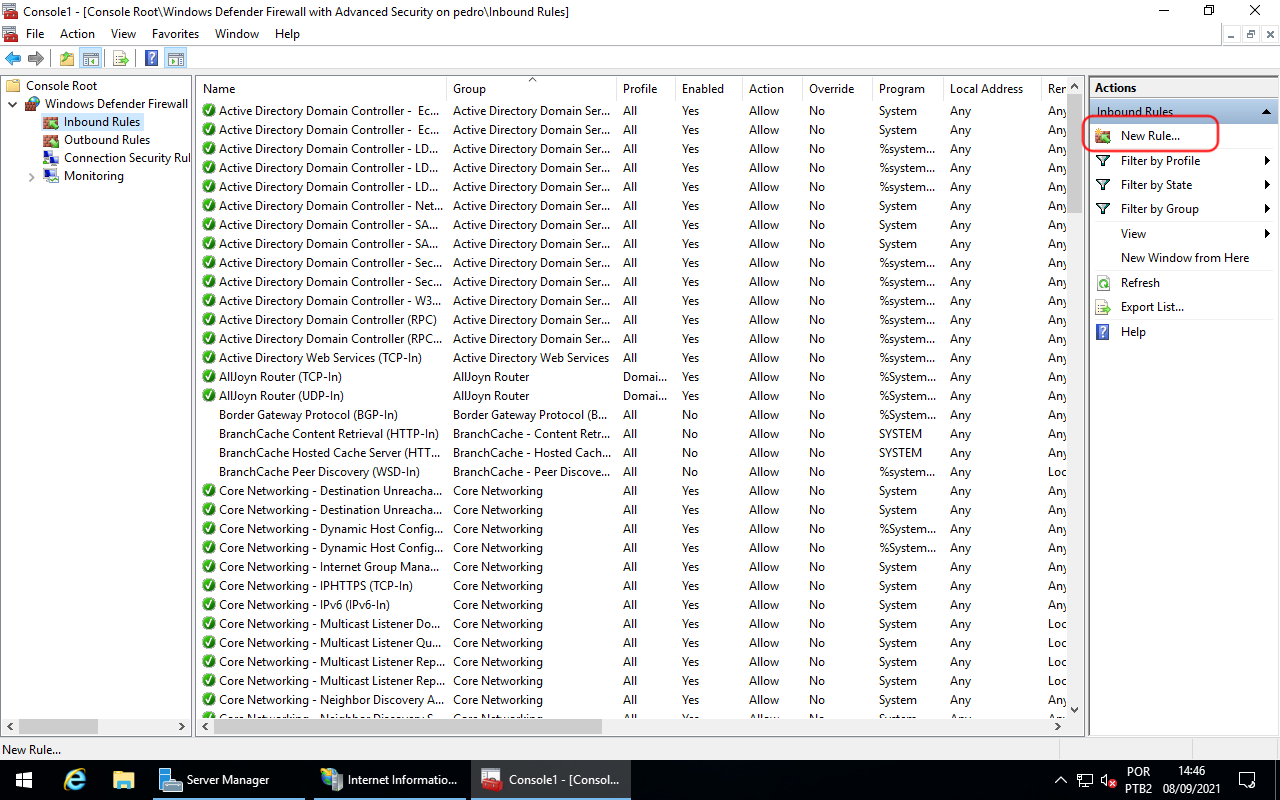This screenshot has width=1280, height=800.
Task: Click the blue Help toolbar icon
Action: click(152, 59)
